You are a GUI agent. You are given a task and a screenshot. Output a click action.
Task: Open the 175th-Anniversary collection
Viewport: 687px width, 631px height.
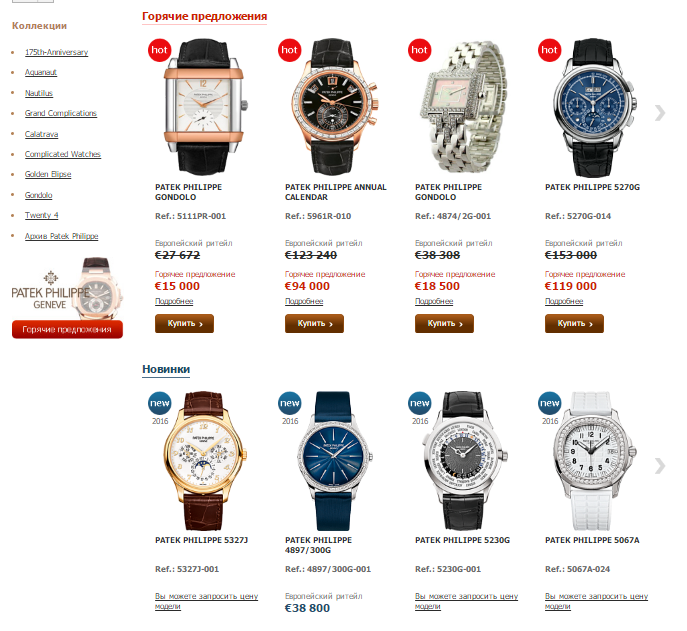(56, 52)
